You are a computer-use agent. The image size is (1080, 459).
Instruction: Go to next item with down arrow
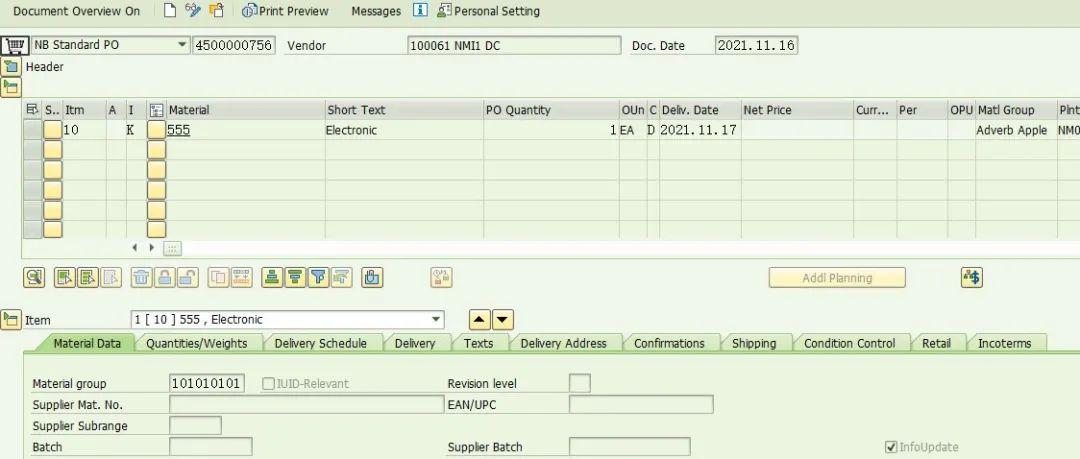[503, 320]
